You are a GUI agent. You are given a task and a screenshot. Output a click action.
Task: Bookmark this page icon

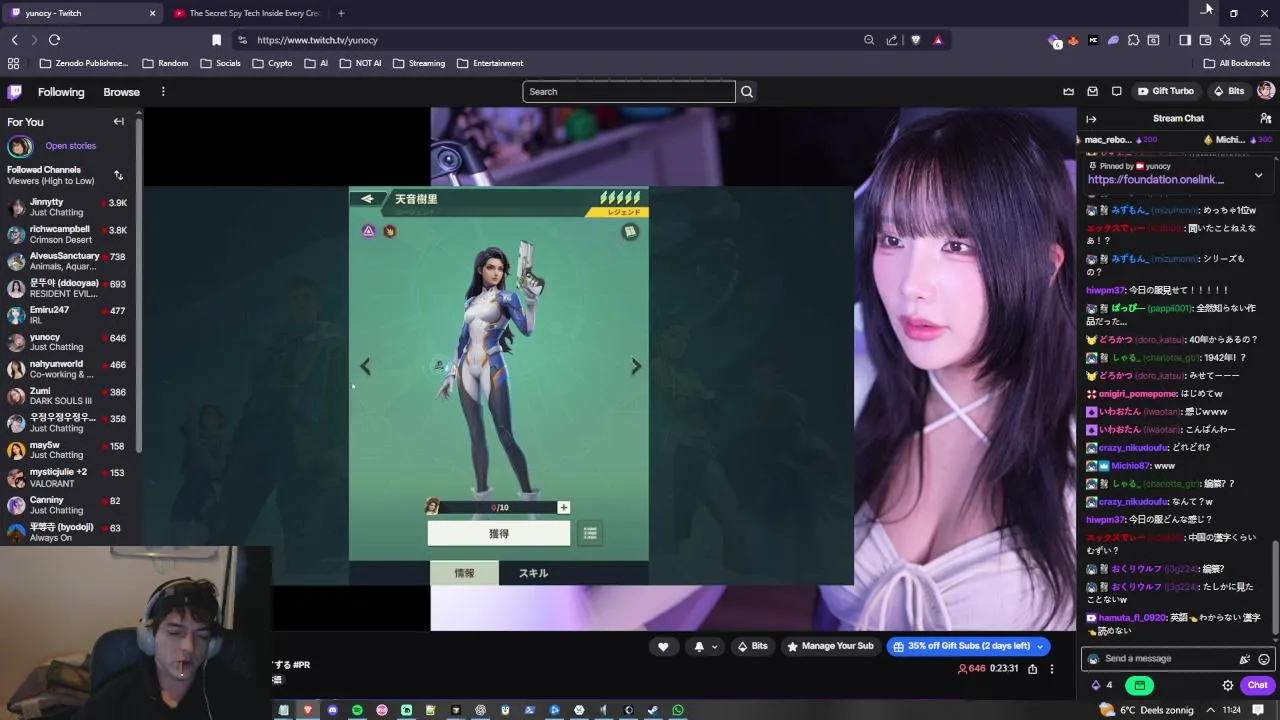[x=216, y=40]
